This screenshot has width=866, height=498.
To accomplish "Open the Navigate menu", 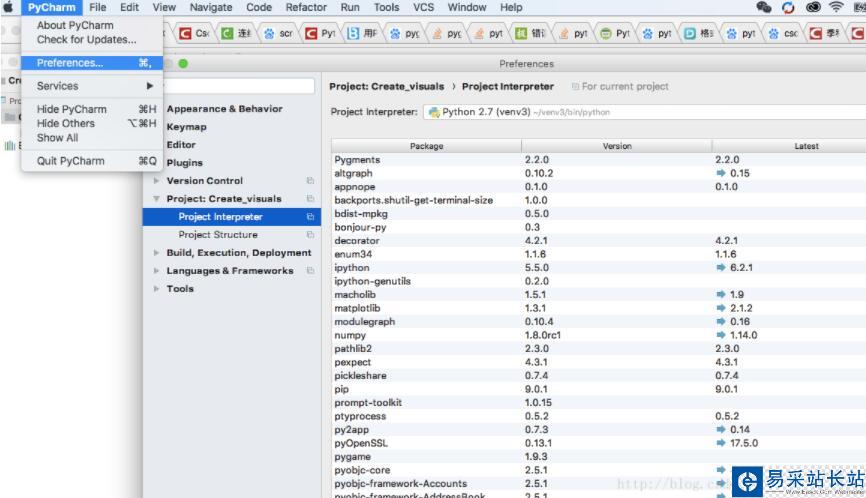I will (x=211, y=8).
